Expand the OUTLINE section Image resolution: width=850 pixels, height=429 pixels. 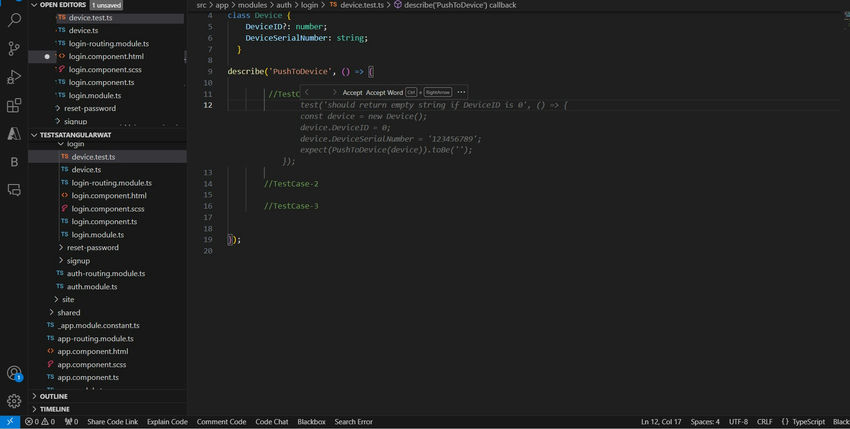coord(54,396)
